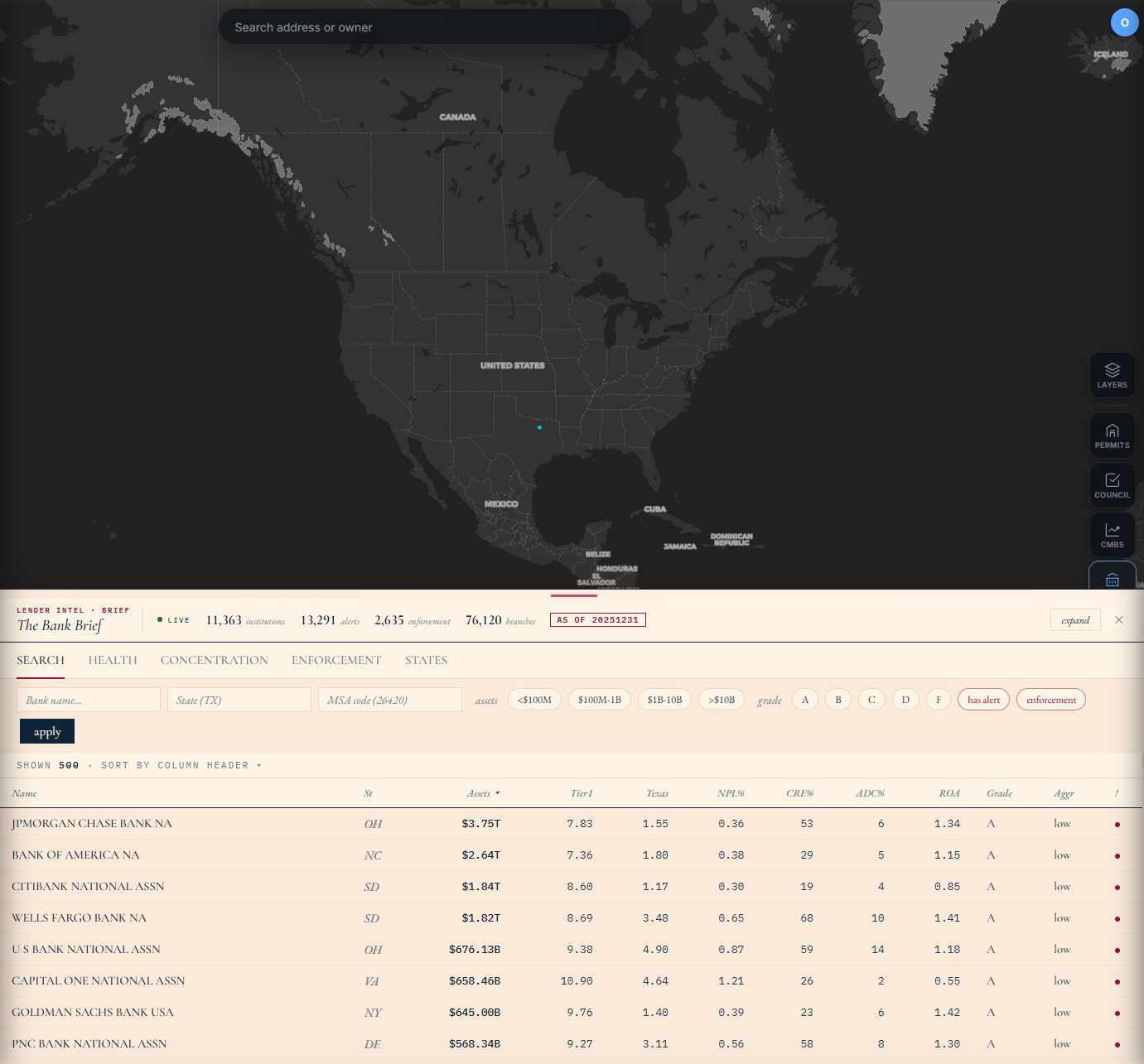Sort table by ADC% column
1144x1064 pixels.
coord(870,793)
